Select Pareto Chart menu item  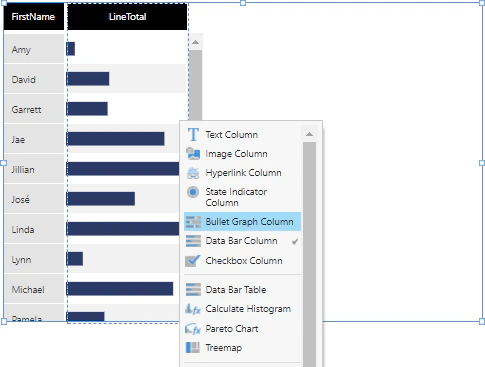tap(242, 329)
